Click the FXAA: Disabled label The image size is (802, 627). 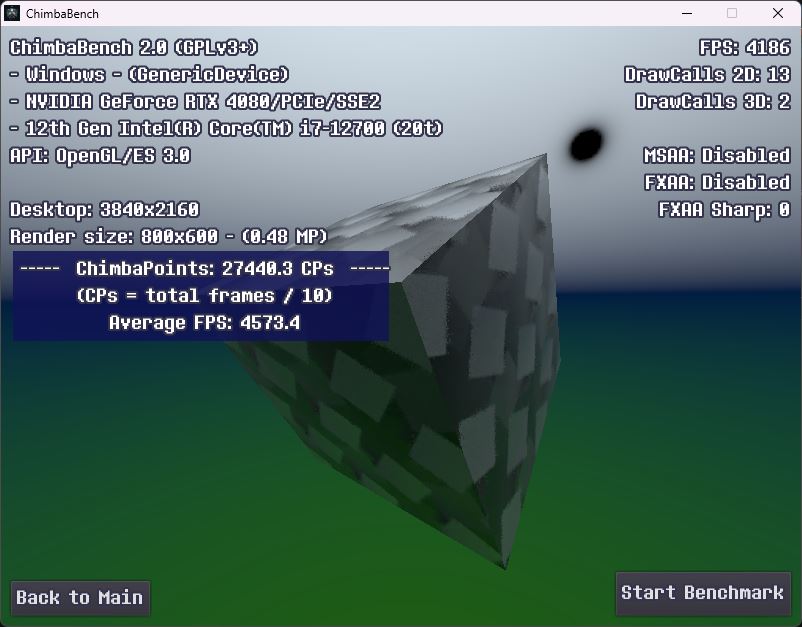click(717, 183)
